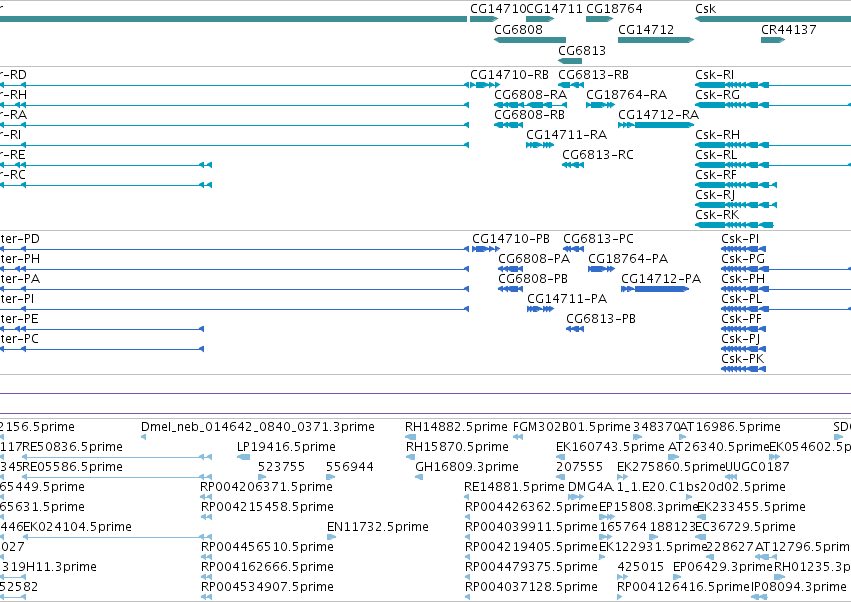The image size is (851, 602).
Task: Click cDNA label EP06429.3prime
Action: [722, 567]
